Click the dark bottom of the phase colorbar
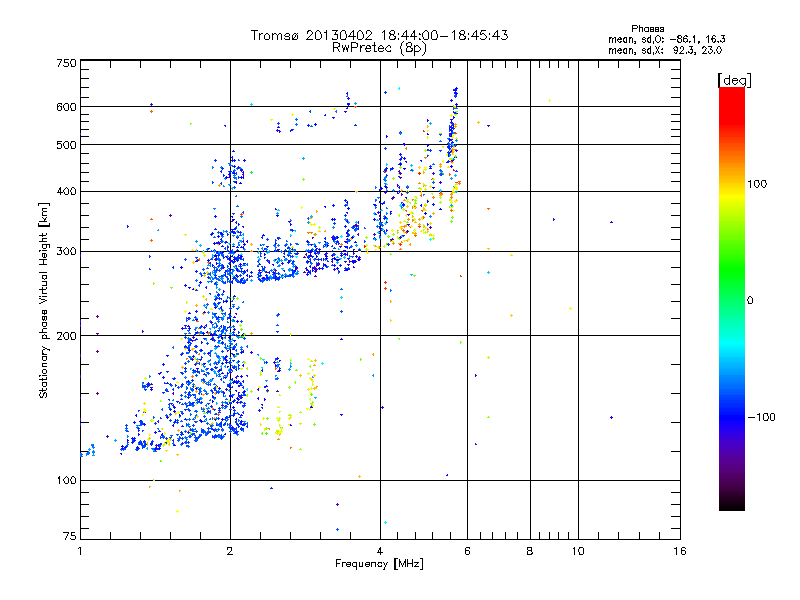Image resolution: width=800 pixels, height=600 pixels. coord(732,500)
